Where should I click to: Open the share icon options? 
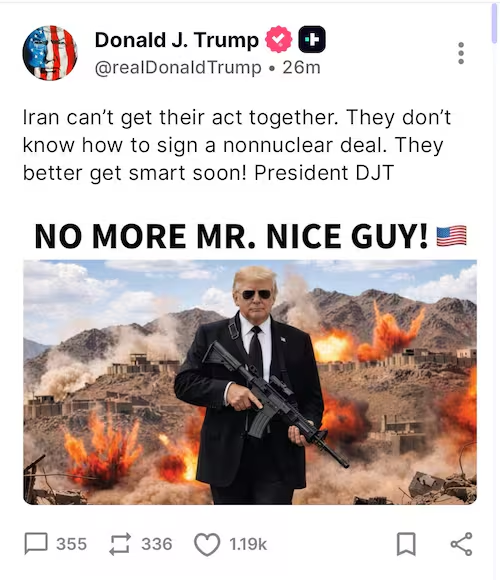coord(461,544)
